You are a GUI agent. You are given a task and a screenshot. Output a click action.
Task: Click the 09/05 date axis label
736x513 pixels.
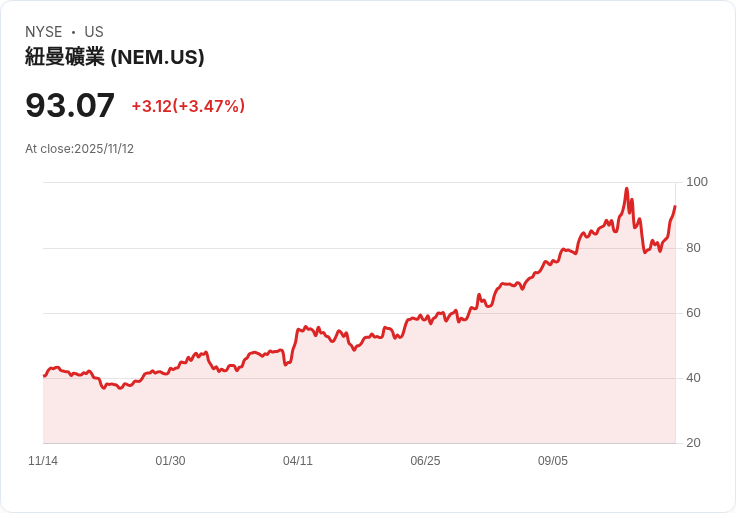[552, 461]
